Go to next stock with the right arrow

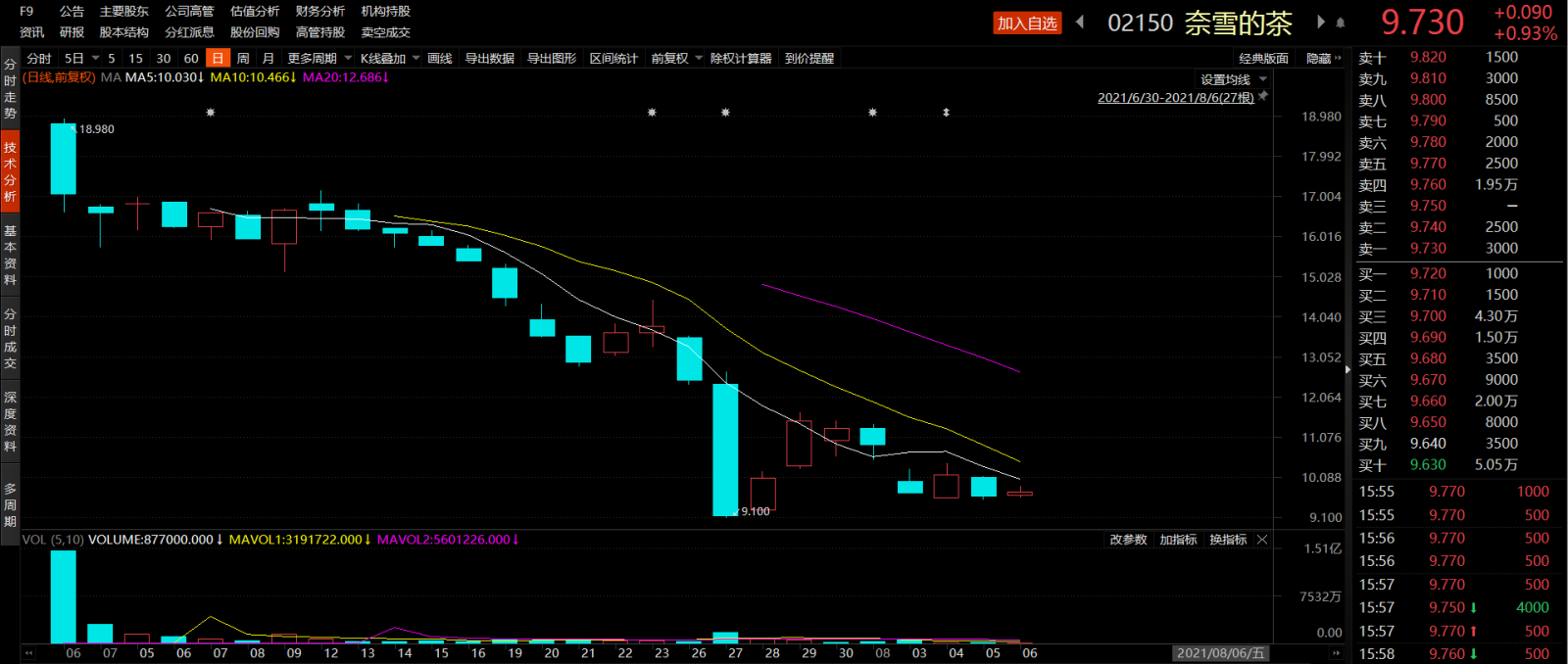tap(1321, 22)
